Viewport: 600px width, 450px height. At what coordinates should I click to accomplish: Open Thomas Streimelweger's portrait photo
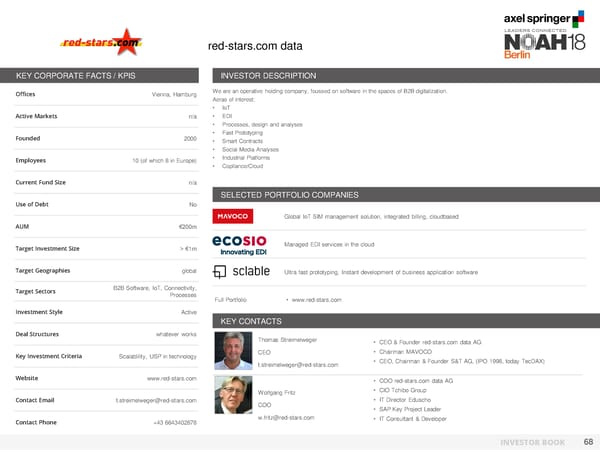234,351
